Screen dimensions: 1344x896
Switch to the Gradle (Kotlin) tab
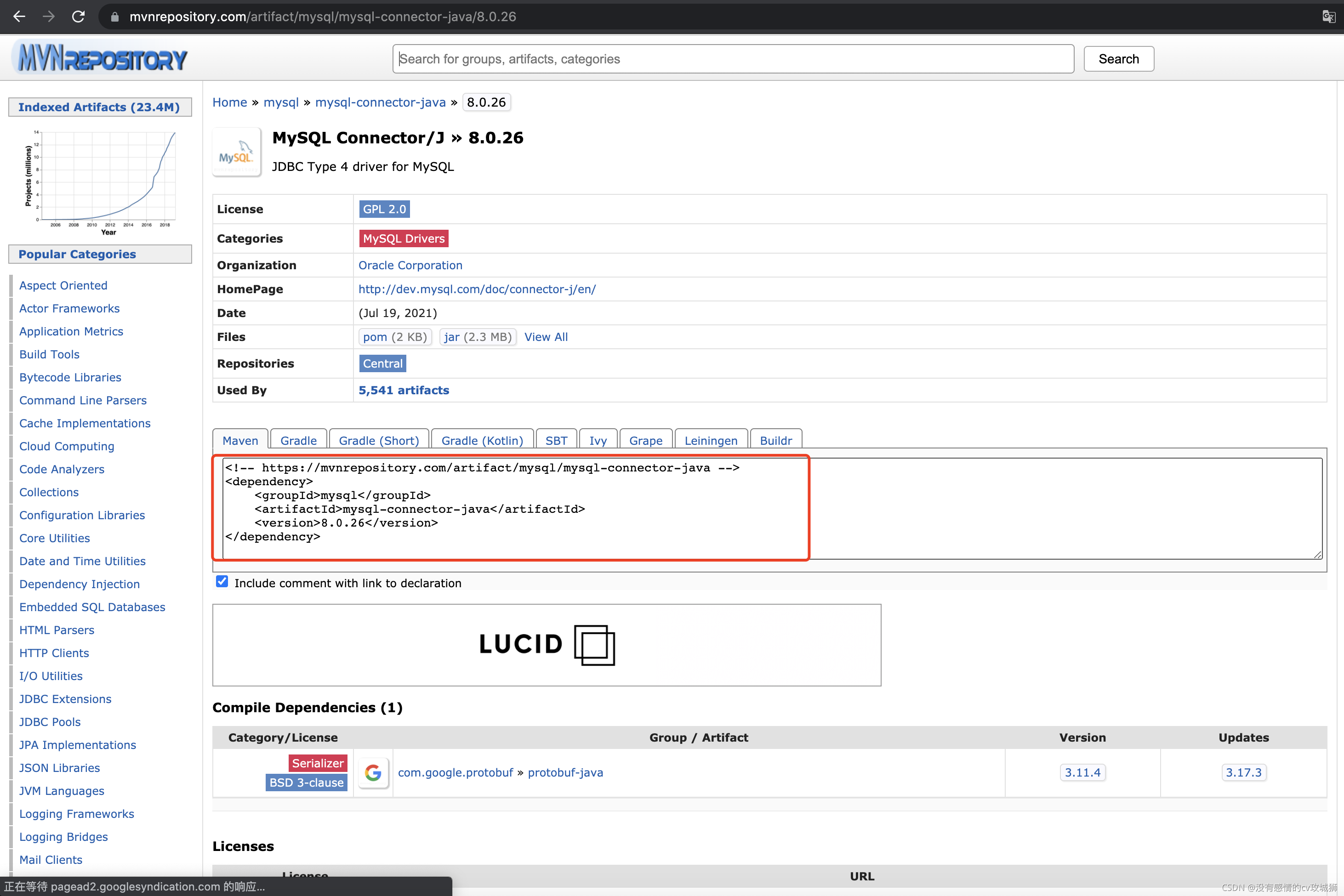(483, 440)
